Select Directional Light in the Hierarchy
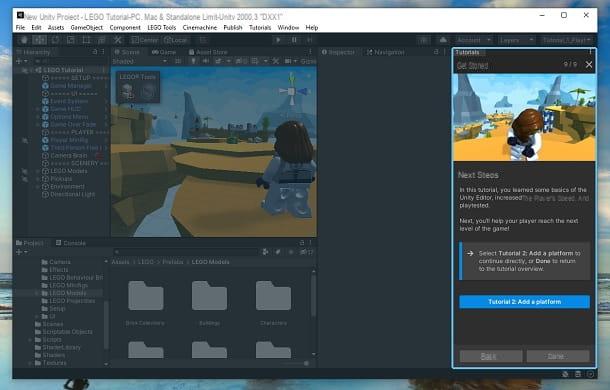610x390 pixels. [x=68, y=195]
